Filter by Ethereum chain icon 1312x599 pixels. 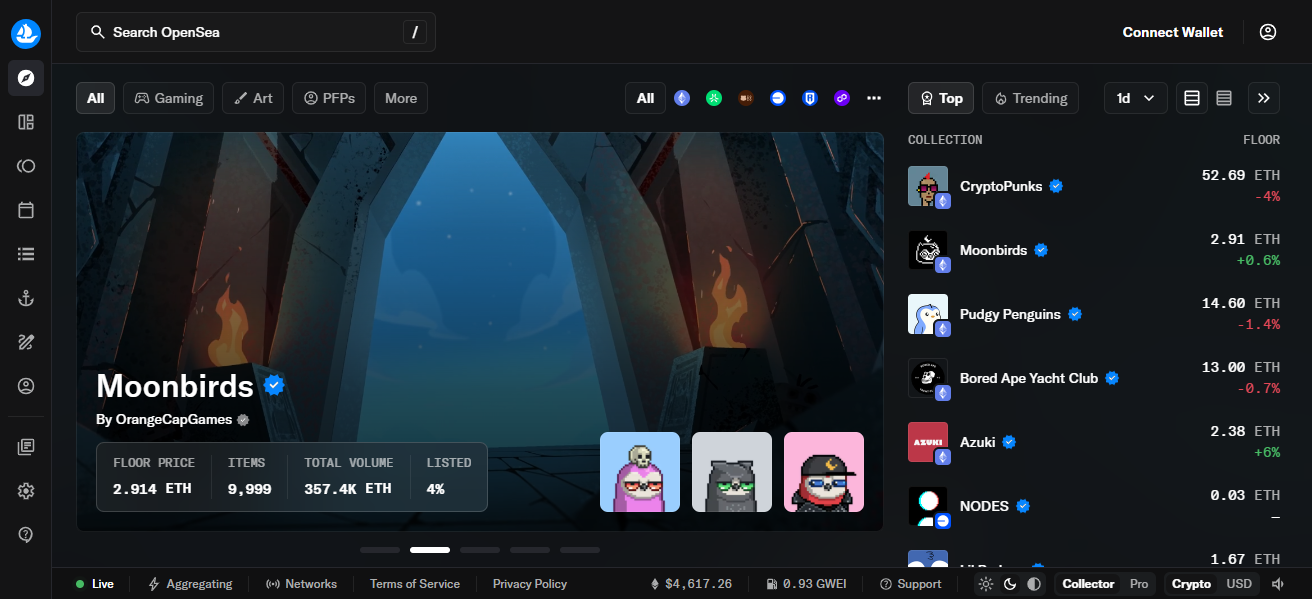[682, 98]
